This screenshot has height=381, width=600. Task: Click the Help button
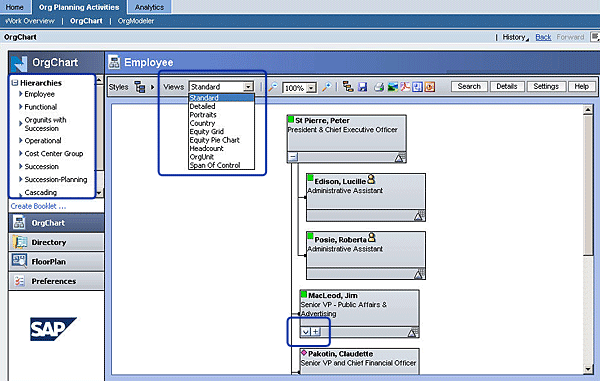tap(581, 86)
